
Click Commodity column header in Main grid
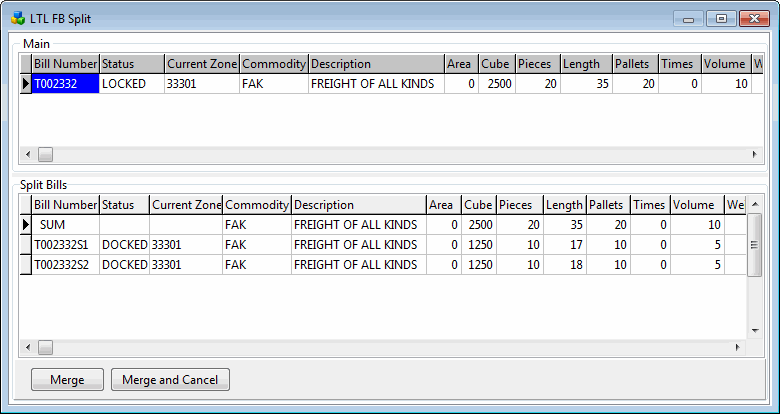point(273,64)
